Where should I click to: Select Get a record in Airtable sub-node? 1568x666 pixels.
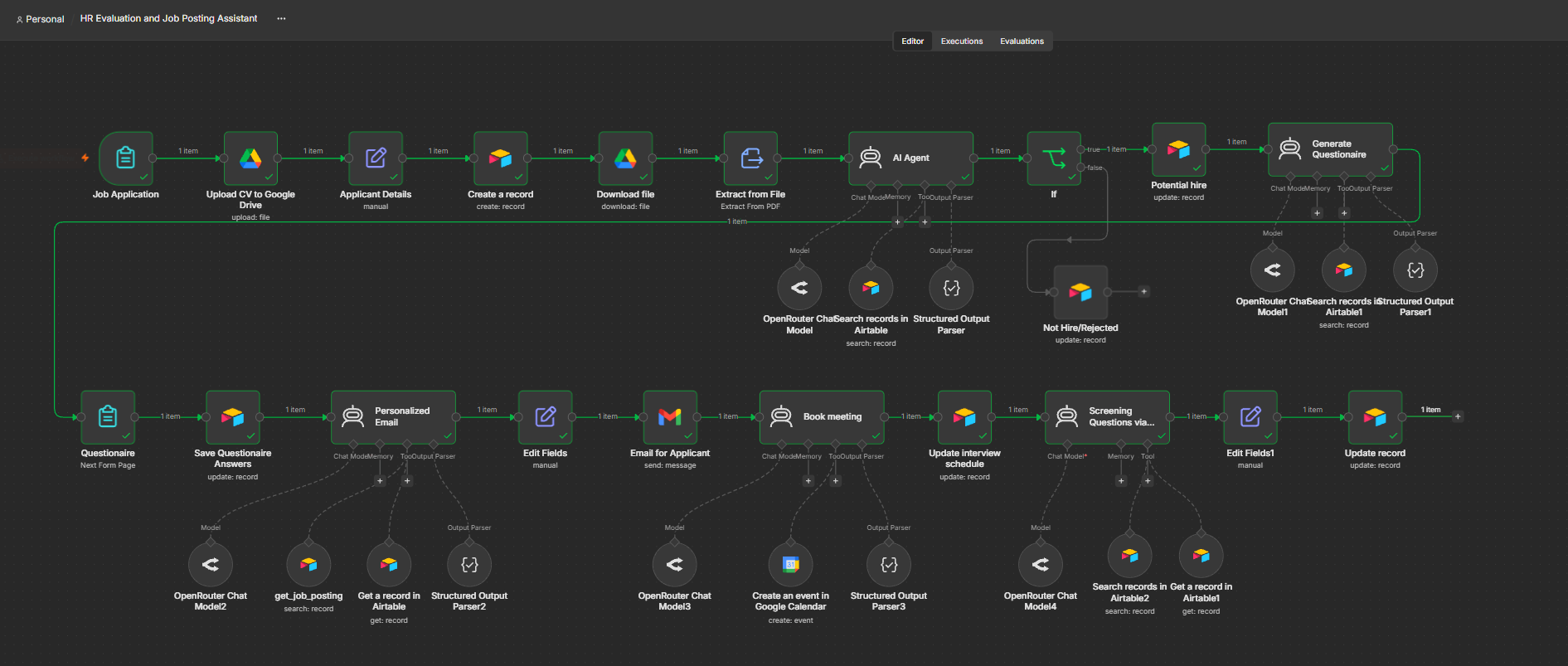coord(389,565)
